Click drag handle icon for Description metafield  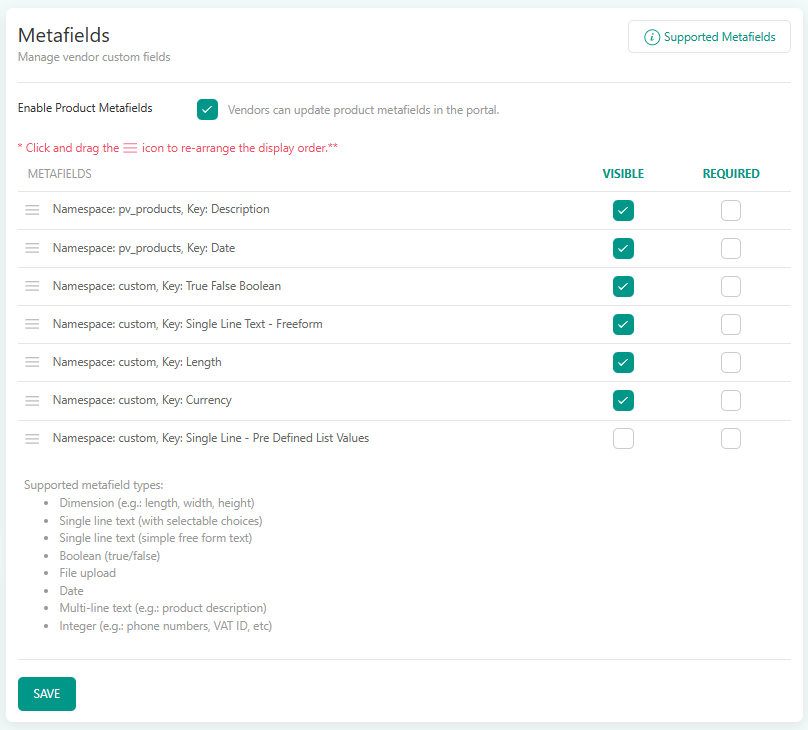click(32, 210)
